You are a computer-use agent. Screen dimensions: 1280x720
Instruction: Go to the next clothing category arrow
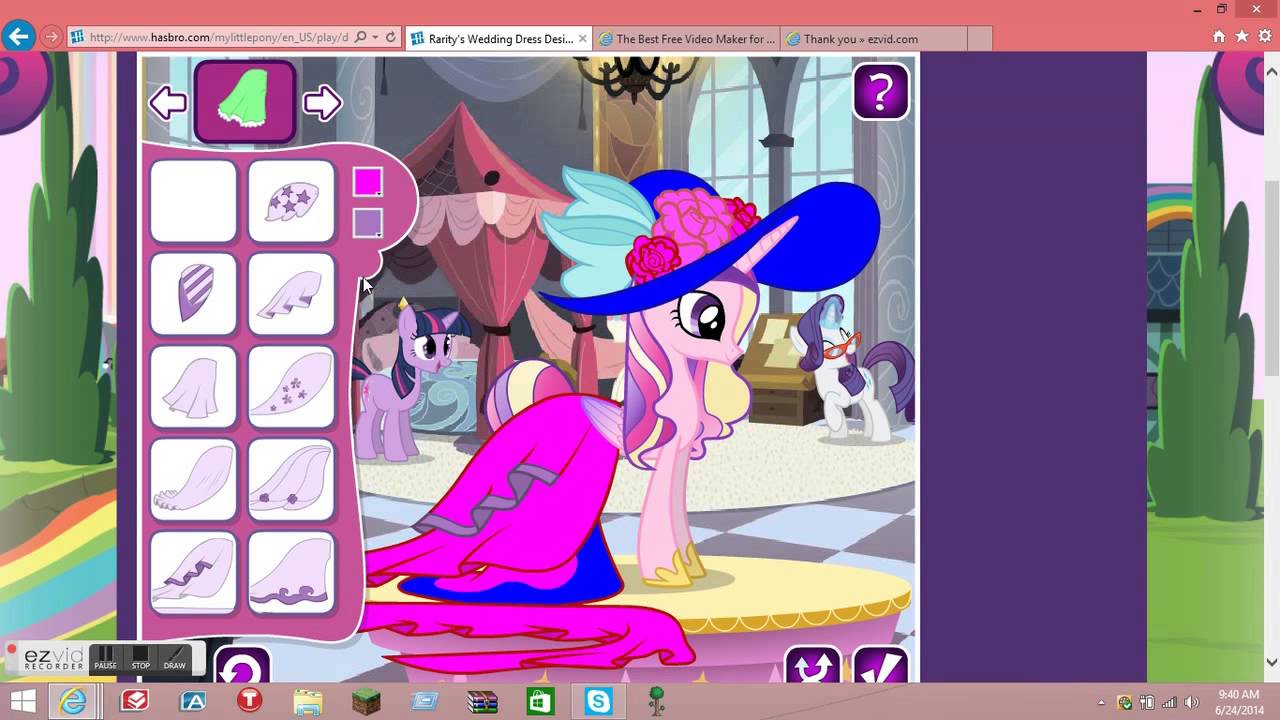coord(322,103)
